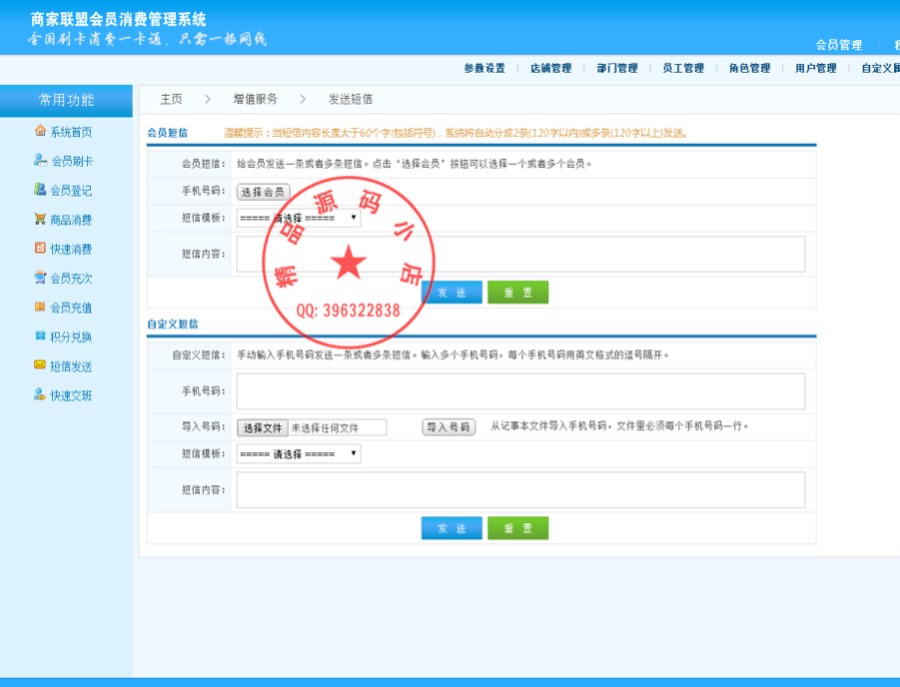900x687 pixels.
Task: Click the 选择会员 button
Action: (262, 191)
